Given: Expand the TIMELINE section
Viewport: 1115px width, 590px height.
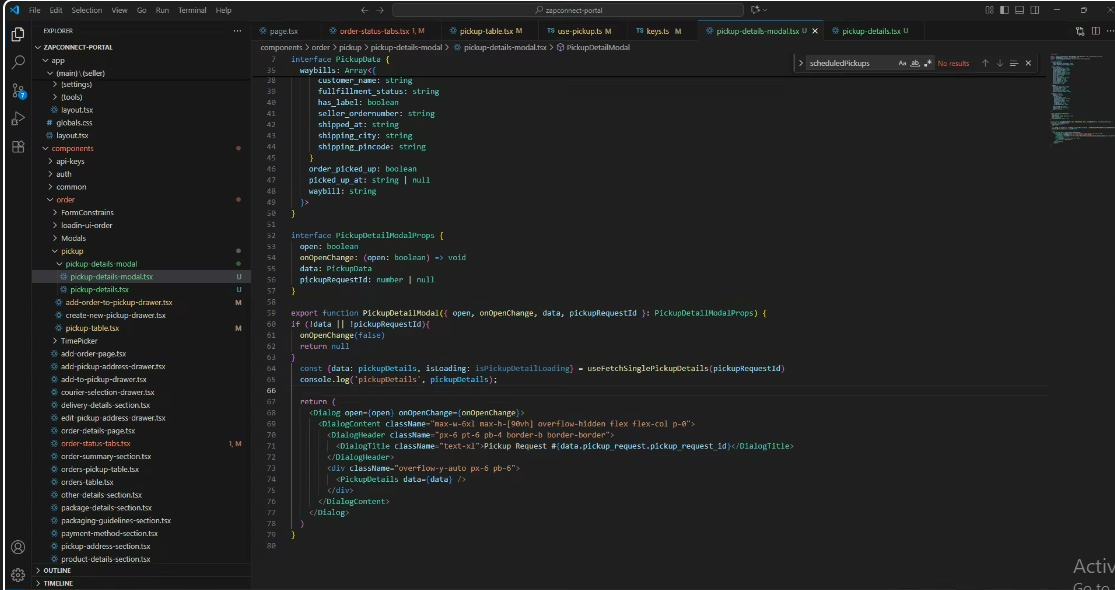Looking at the screenshot, I should pyautogui.click(x=57, y=583).
